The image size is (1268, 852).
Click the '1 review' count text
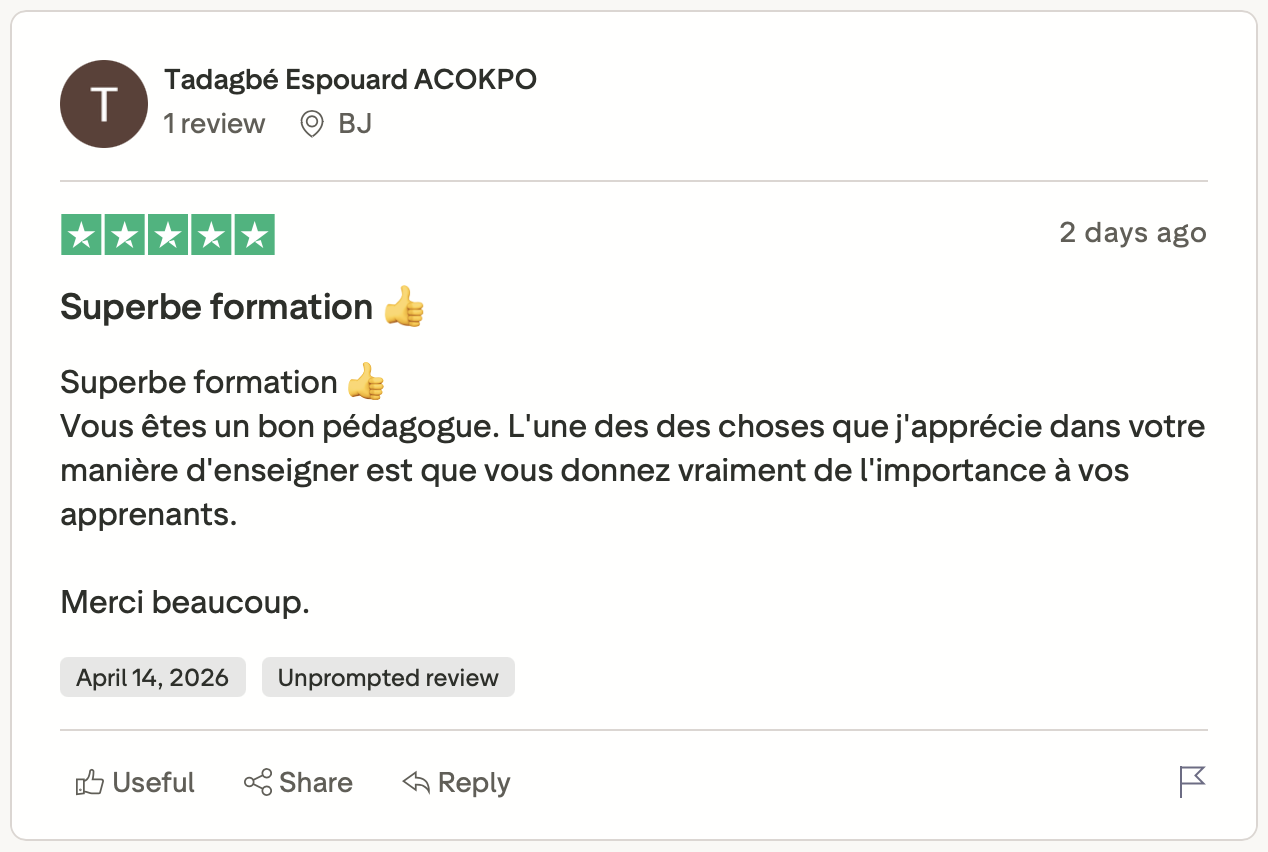[214, 124]
